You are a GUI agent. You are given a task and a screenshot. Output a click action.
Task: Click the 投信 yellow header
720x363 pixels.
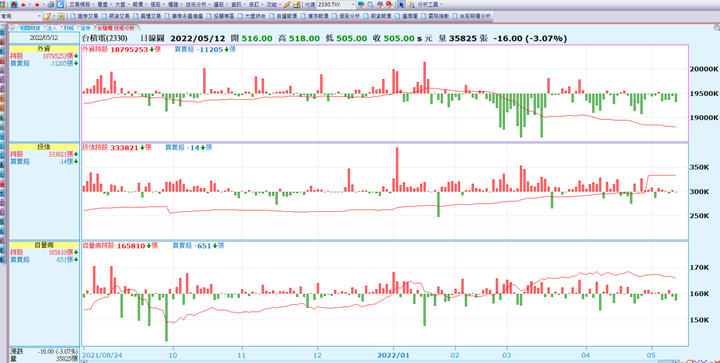pyautogui.click(x=44, y=147)
